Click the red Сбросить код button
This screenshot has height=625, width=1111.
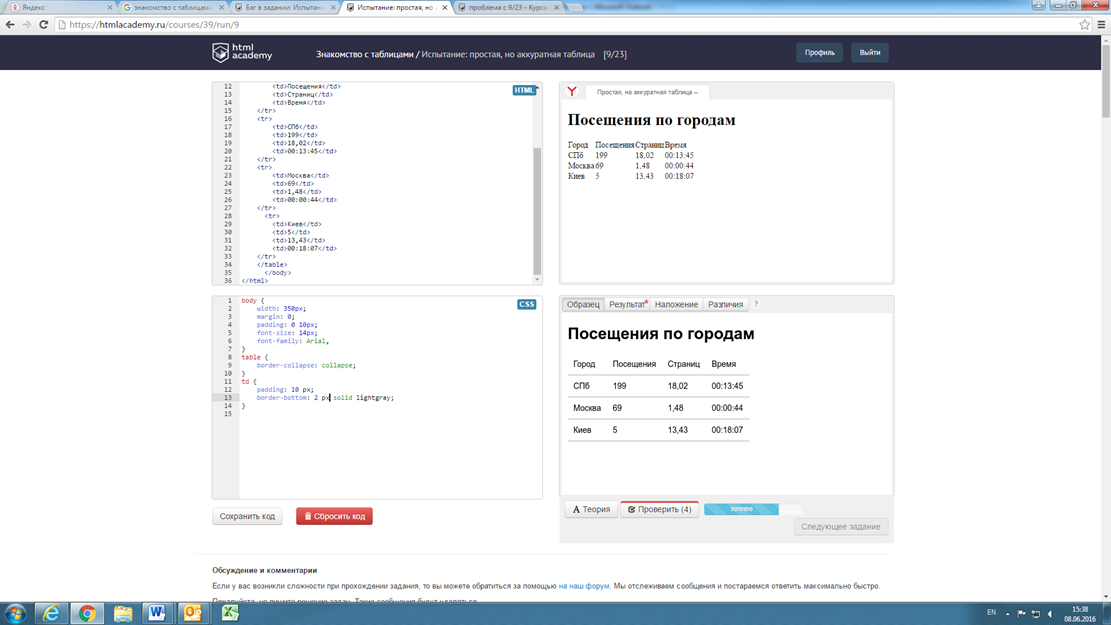334,516
